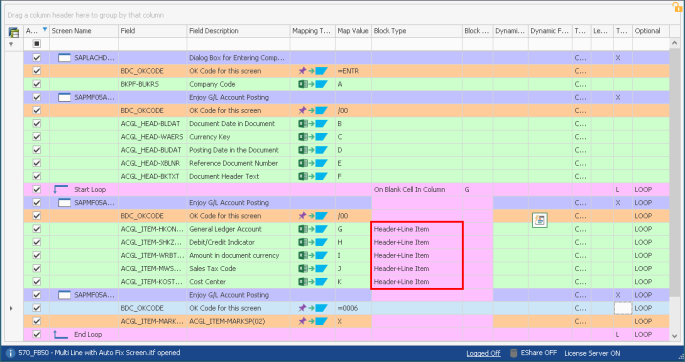
Task: Click the row indicator arrow beside =0006 row
Action: [x=11, y=308]
